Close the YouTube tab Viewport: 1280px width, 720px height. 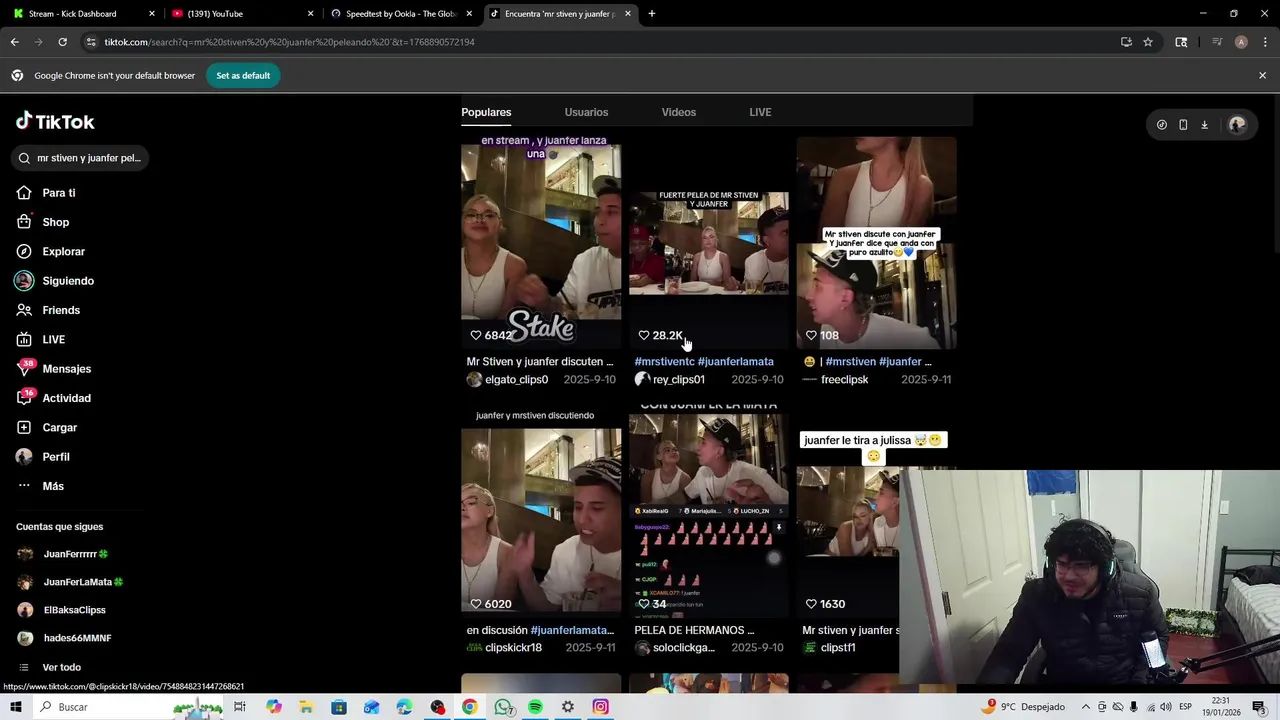click(310, 14)
